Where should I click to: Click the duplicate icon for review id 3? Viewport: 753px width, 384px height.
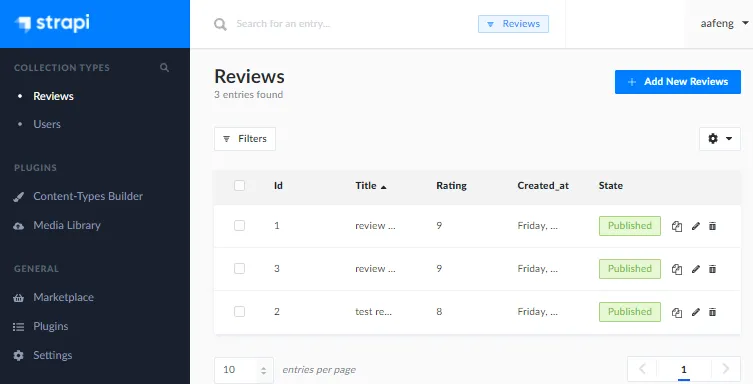pyautogui.click(x=677, y=269)
